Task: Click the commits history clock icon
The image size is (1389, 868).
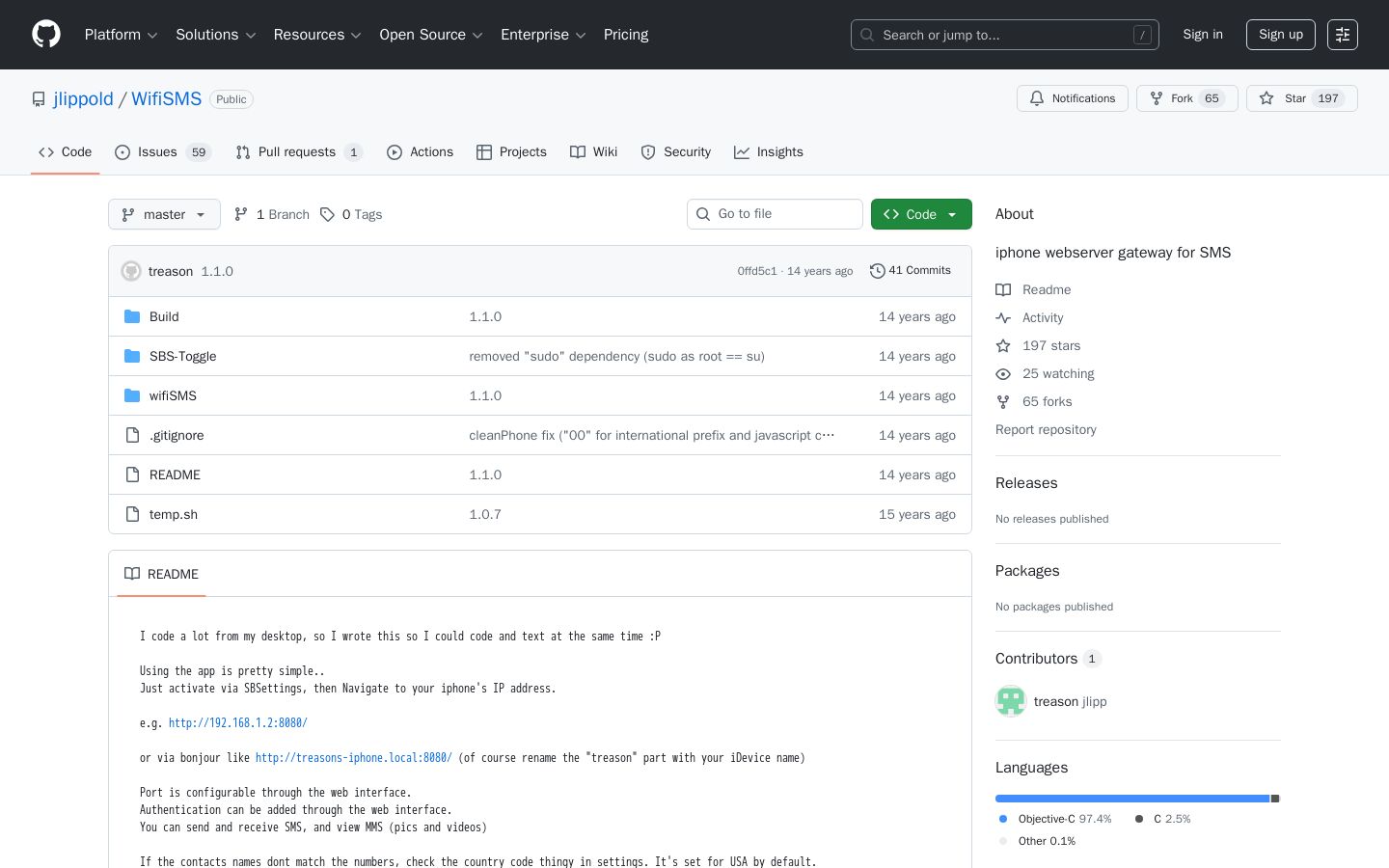Action: coord(877,271)
